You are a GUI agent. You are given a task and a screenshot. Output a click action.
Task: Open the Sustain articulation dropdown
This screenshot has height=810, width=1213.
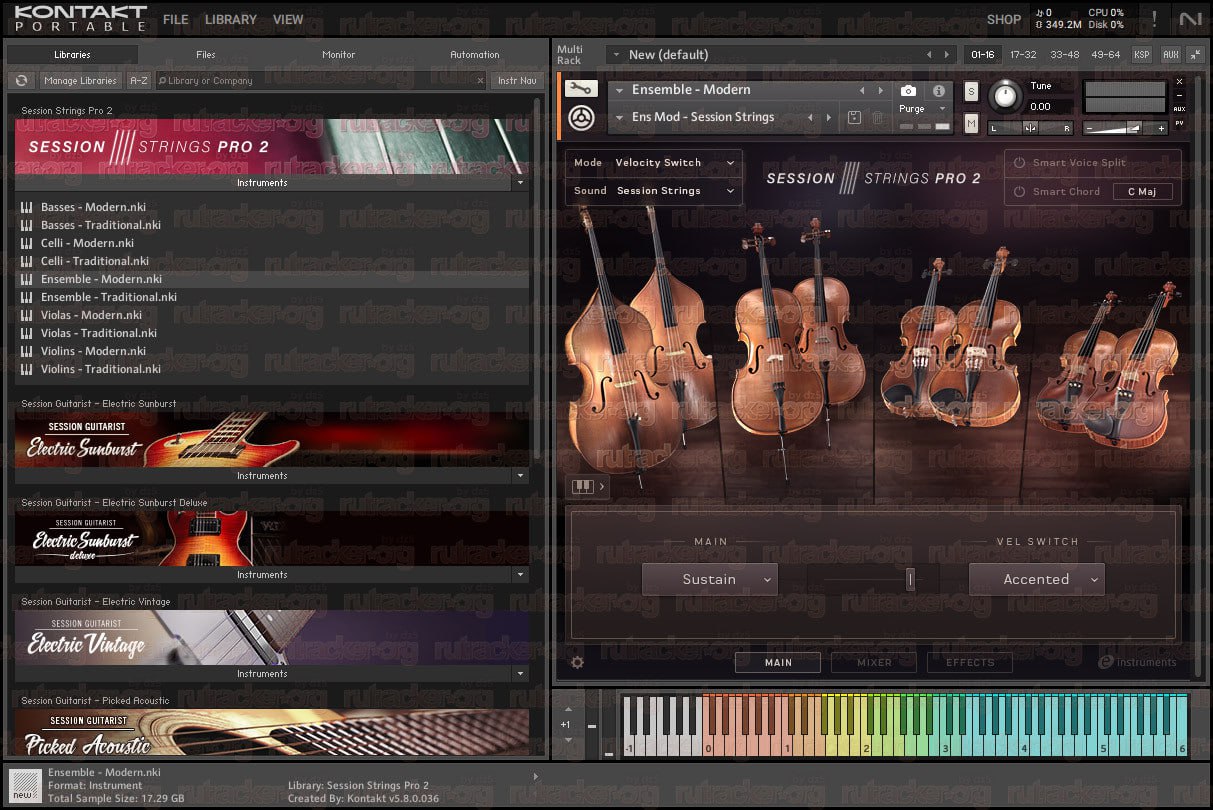(x=709, y=579)
